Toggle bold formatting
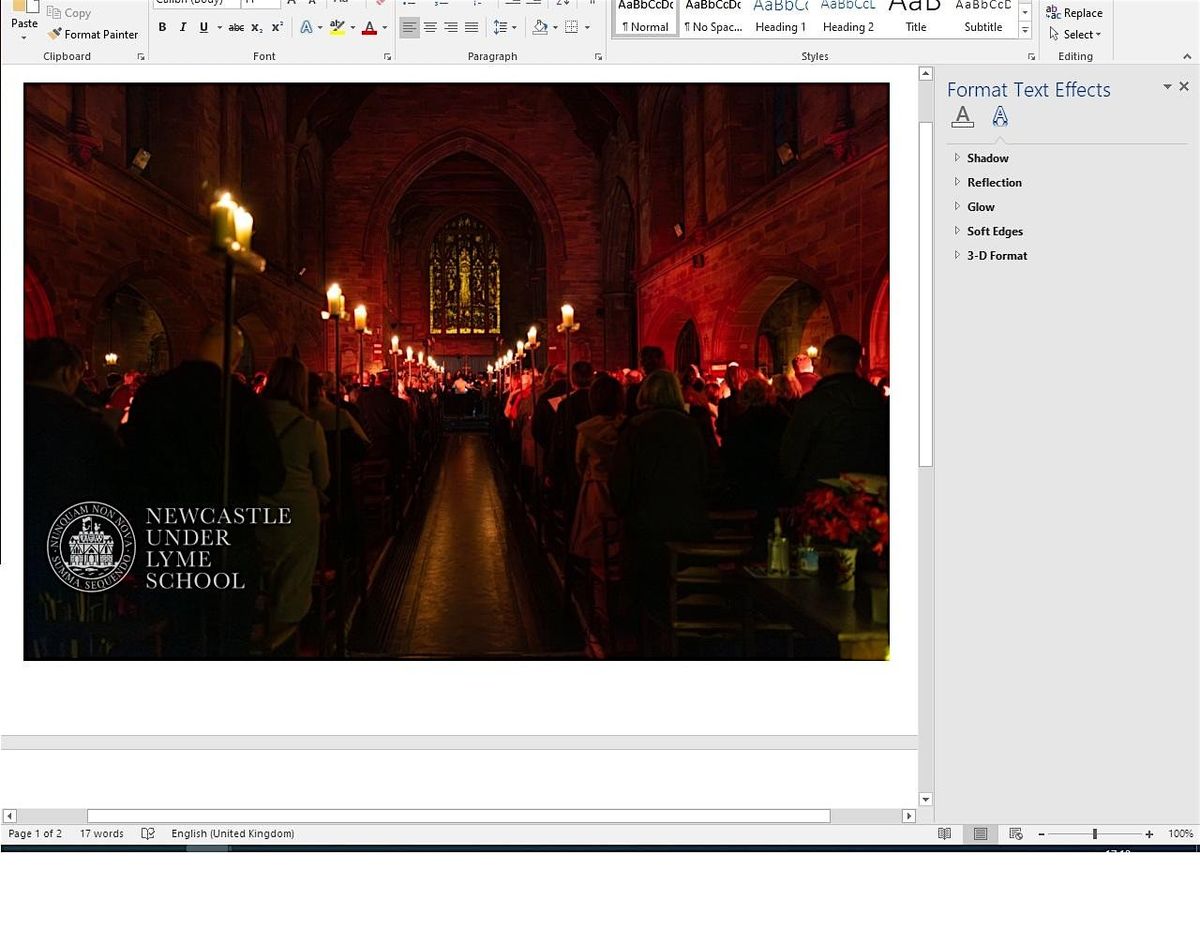This screenshot has width=1200, height=930. click(162, 27)
